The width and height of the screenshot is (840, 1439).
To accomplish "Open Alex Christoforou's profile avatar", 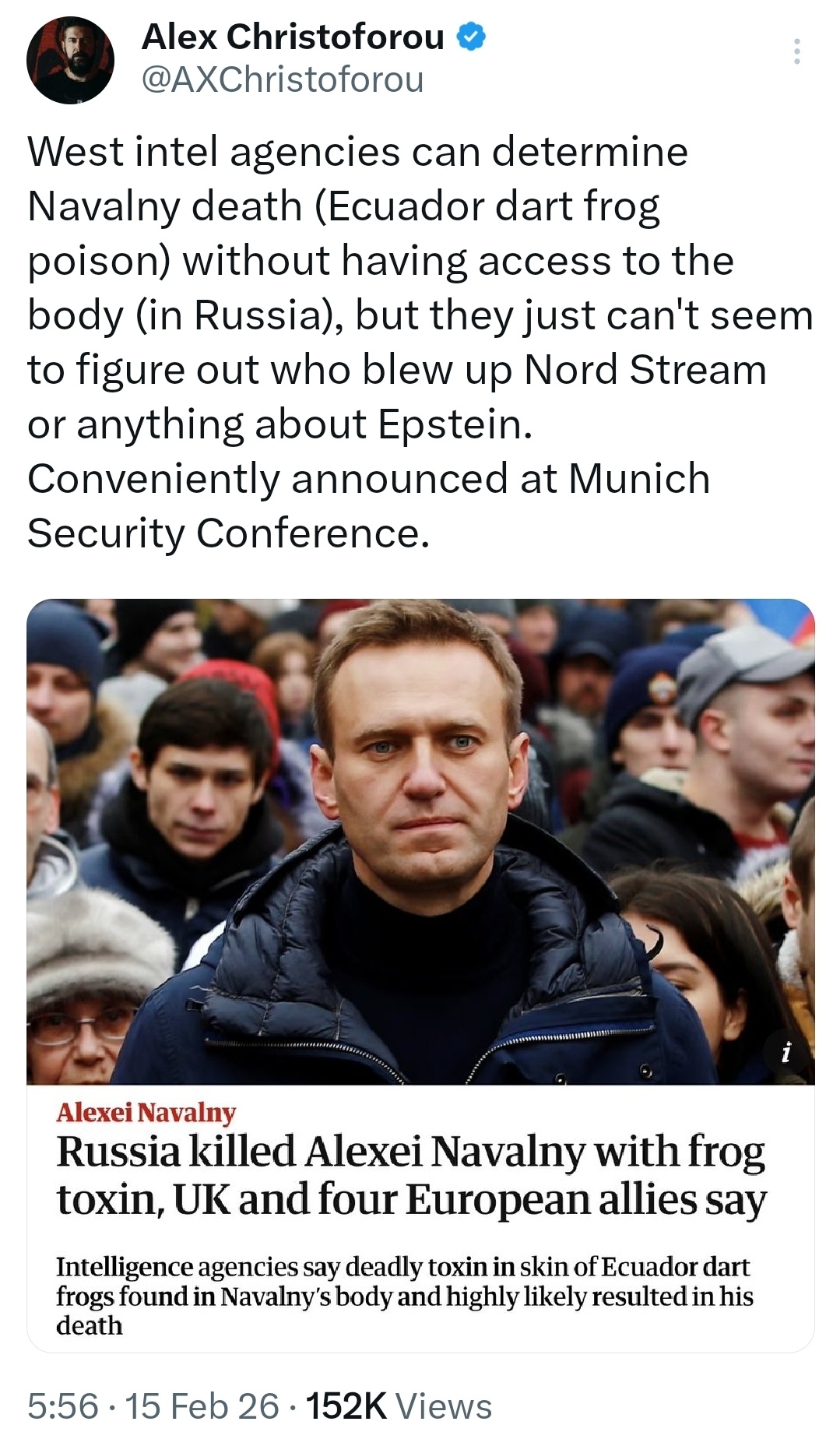I will (x=70, y=60).
